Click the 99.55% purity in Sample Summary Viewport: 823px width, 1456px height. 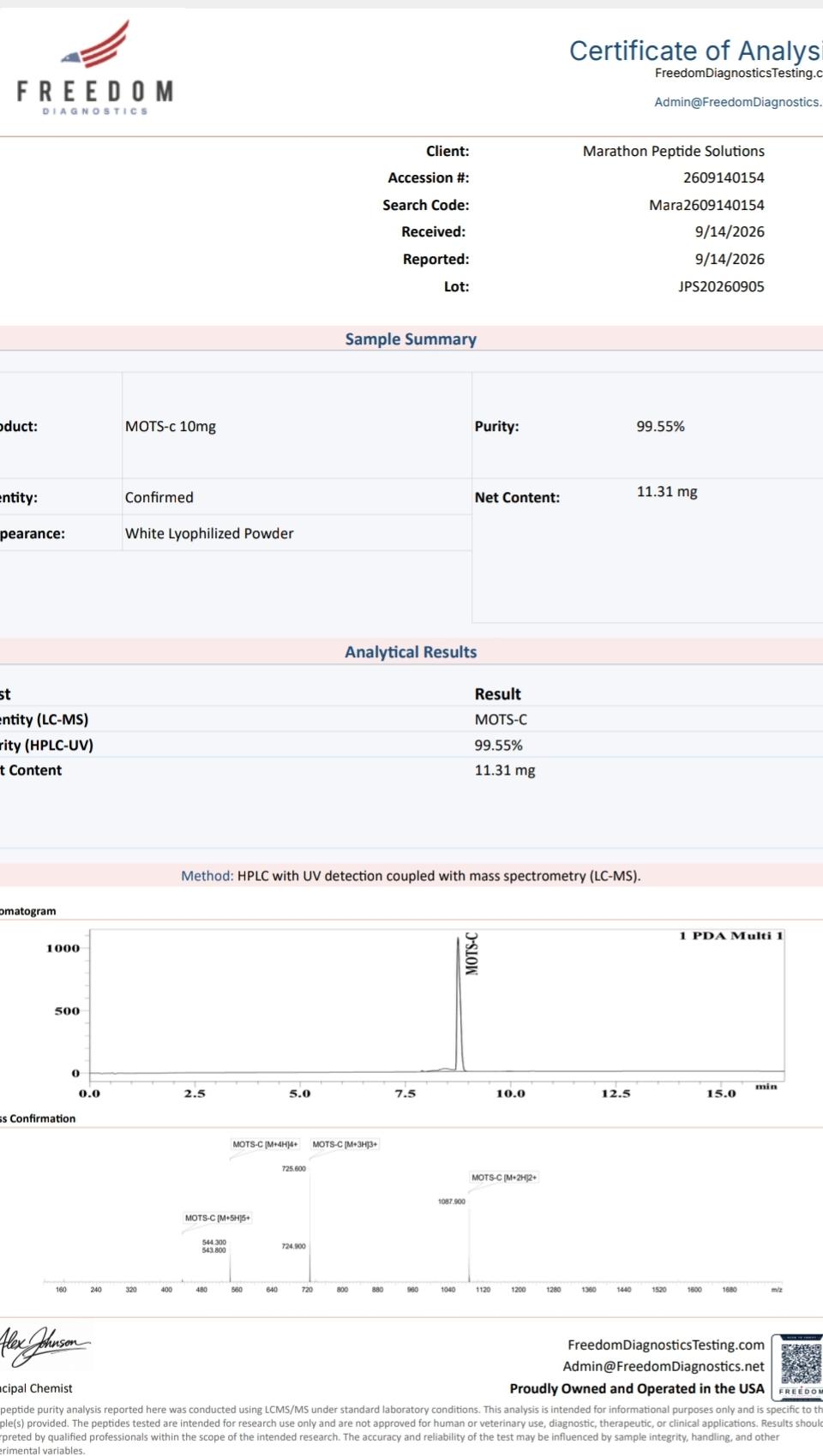click(x=660, y=426)
